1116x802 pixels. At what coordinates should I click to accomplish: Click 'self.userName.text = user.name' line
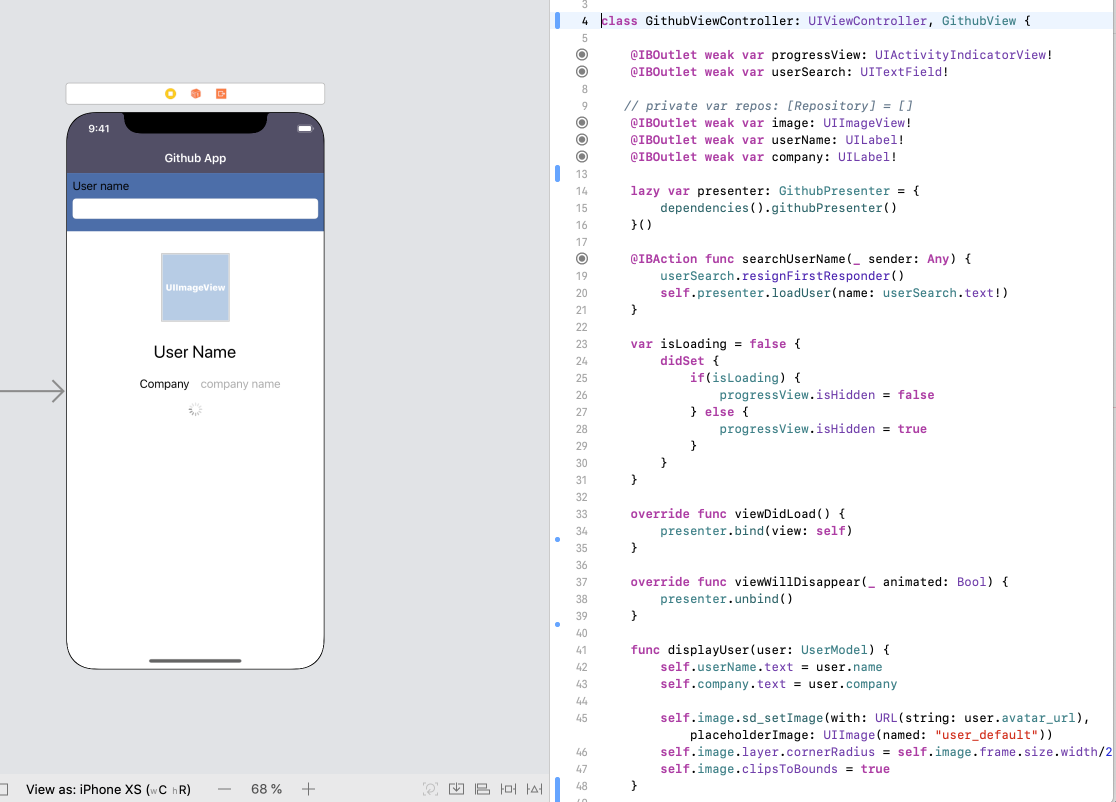pyautogui.click(x=771, y=668)
